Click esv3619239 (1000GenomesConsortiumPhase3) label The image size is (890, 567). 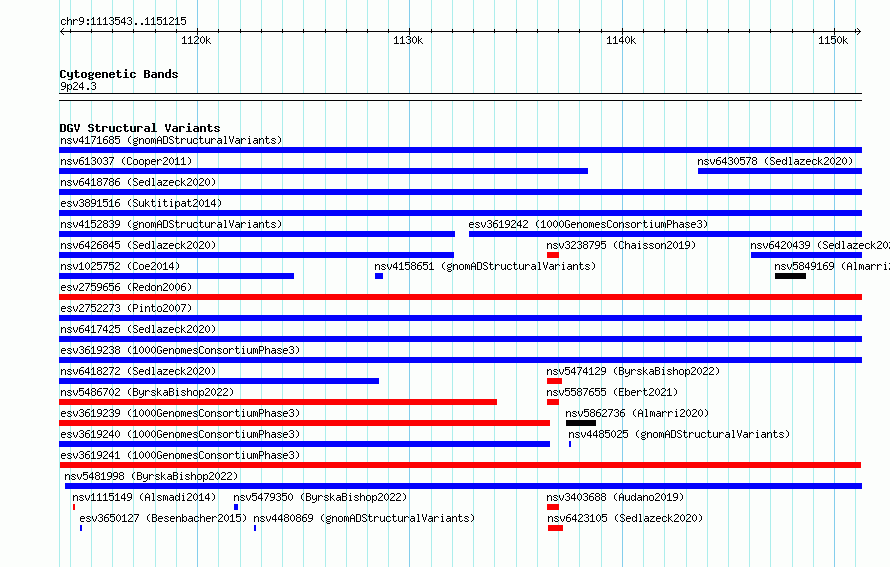[180, 413]
